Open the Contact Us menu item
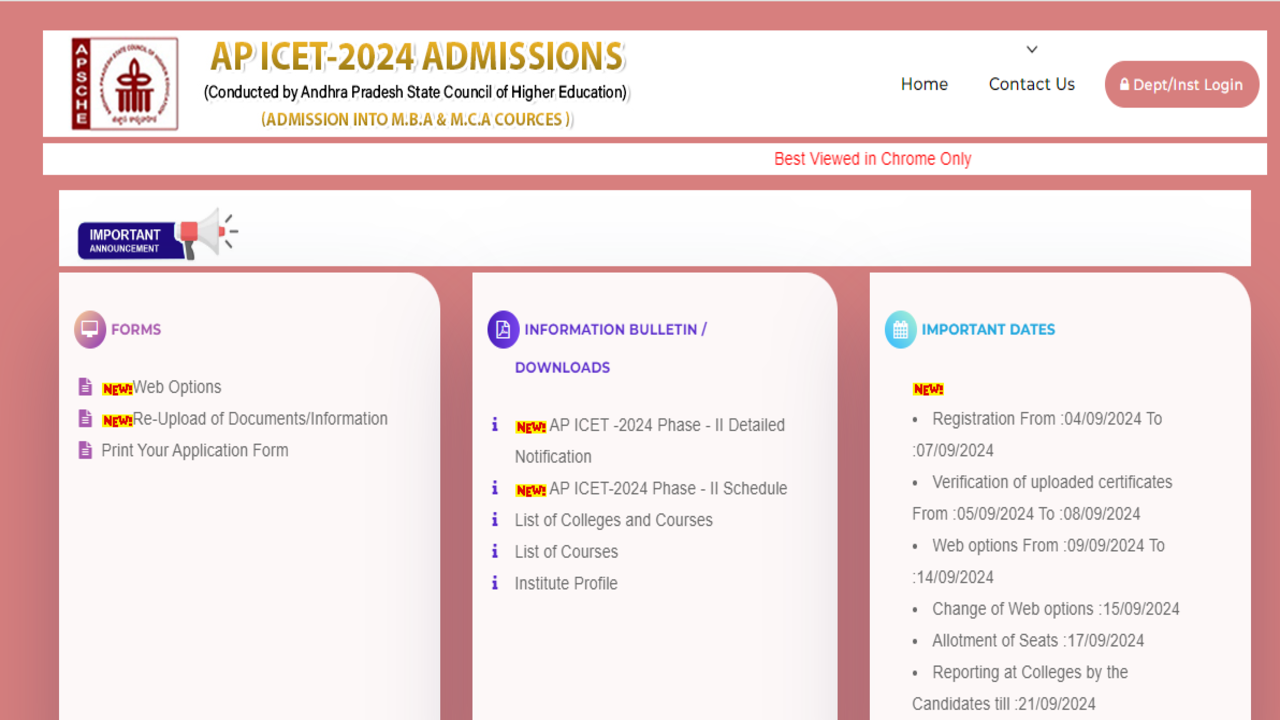Screen dimensions: 1280x720 point(1032,84)
